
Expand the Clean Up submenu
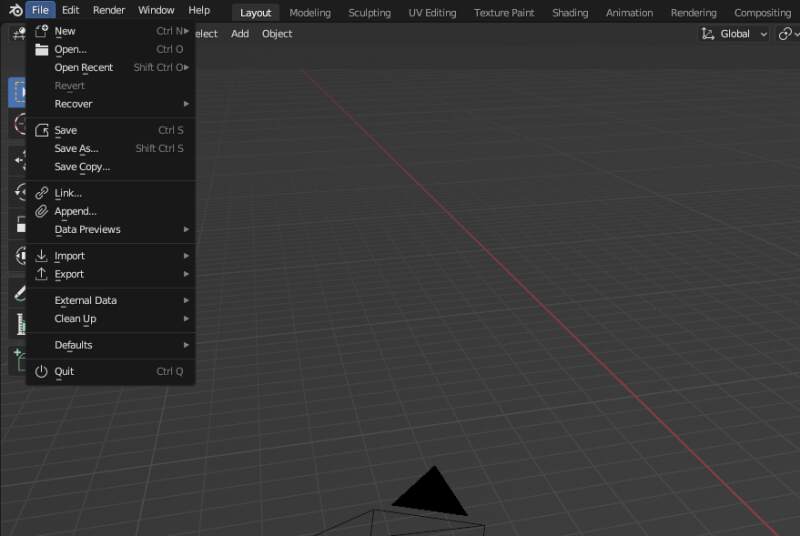pos(111,319)
